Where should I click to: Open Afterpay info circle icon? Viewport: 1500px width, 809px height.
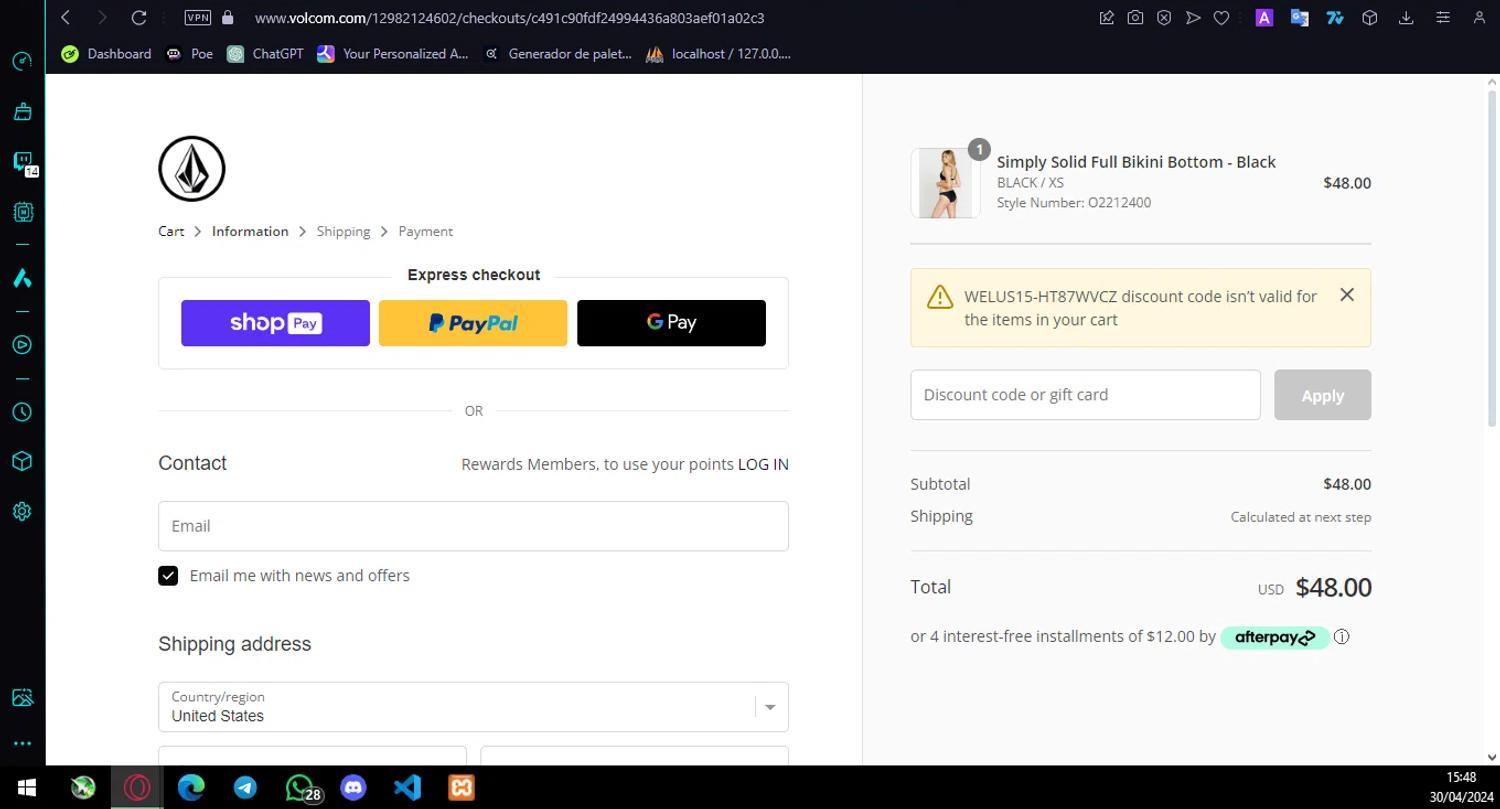pos(1342,637)
